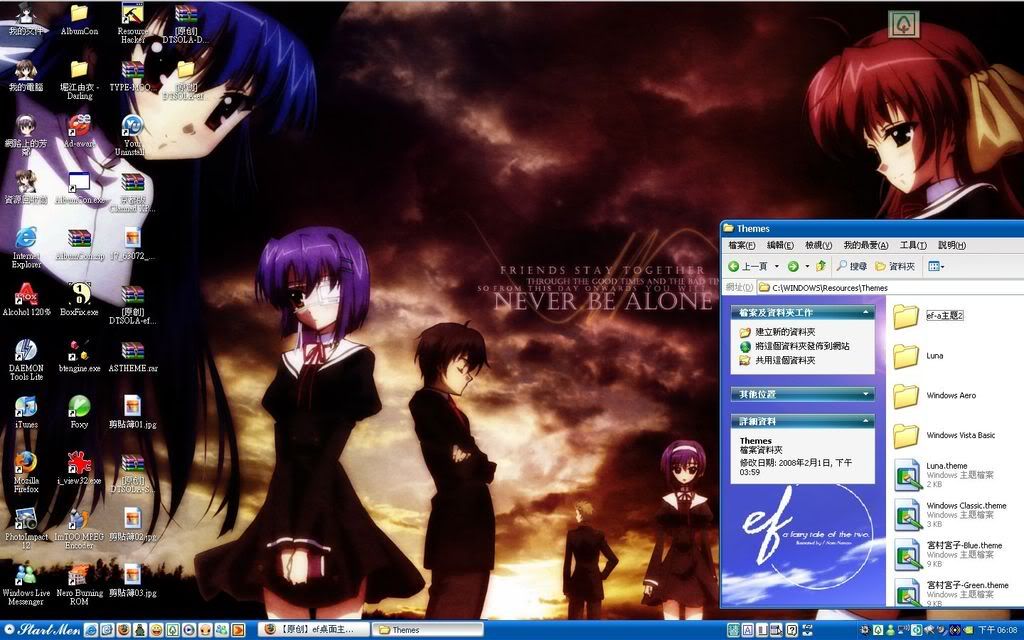Screen dimensions: 1024x640
Task: Click the Start Menu button on taskbar
Action: click(40, 630)
